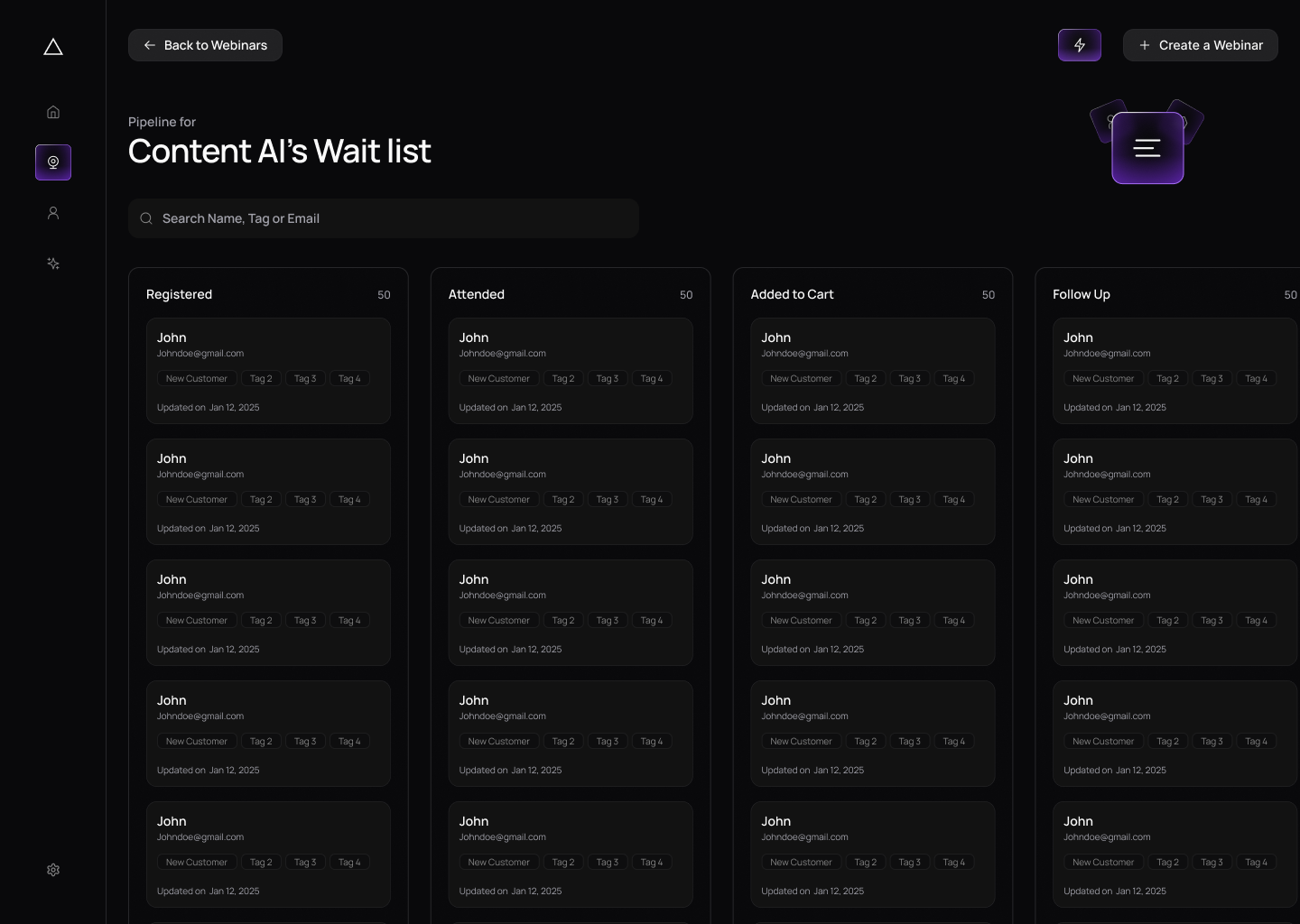The height and width of the screenshot is (924, 1300).
Task: Select the highlighted webinar icon in sidebar
Action: pyautogui.click(x=53, y=162)
